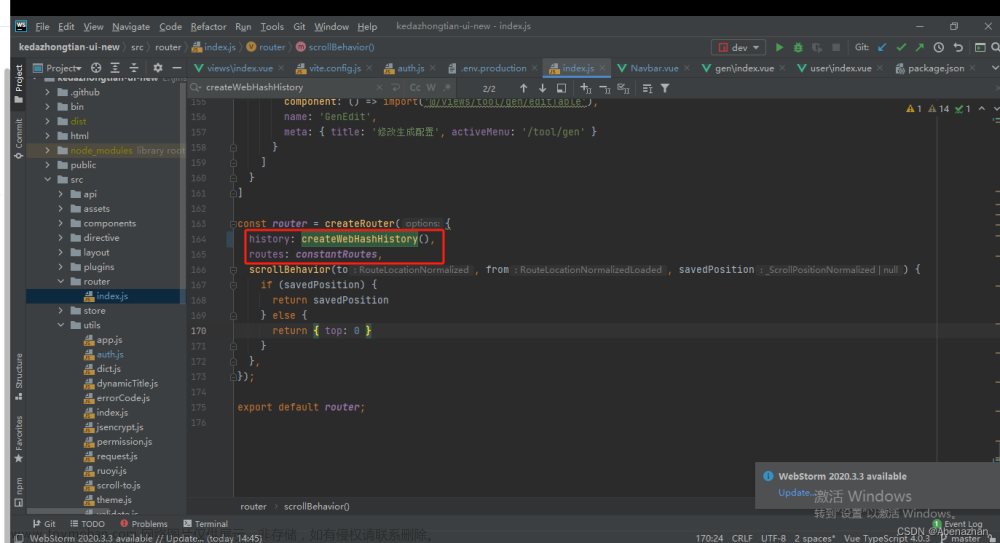This screenshot has height=543, width=1000.
Task: Open the Git tool window at the bottom
Action: tap(44, 524)
